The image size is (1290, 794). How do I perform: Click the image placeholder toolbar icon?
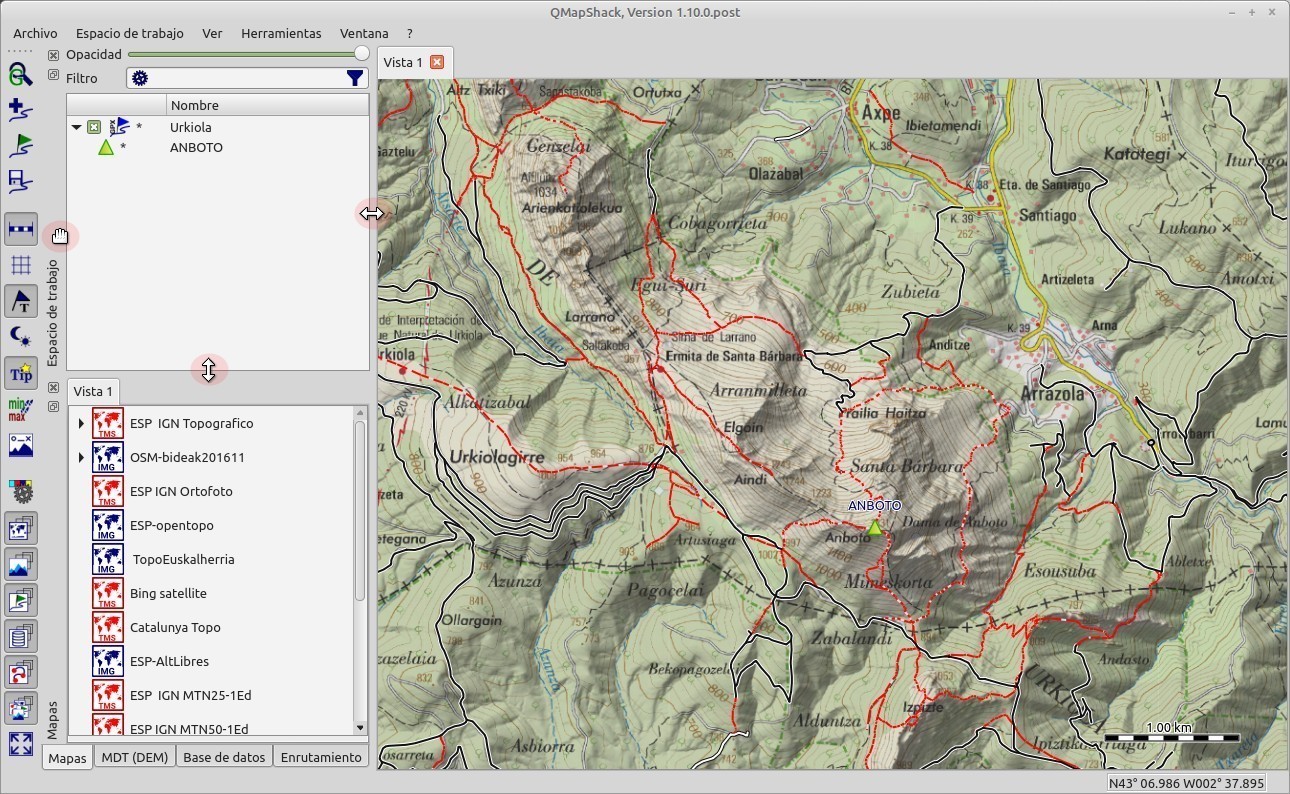click(21, 445)
